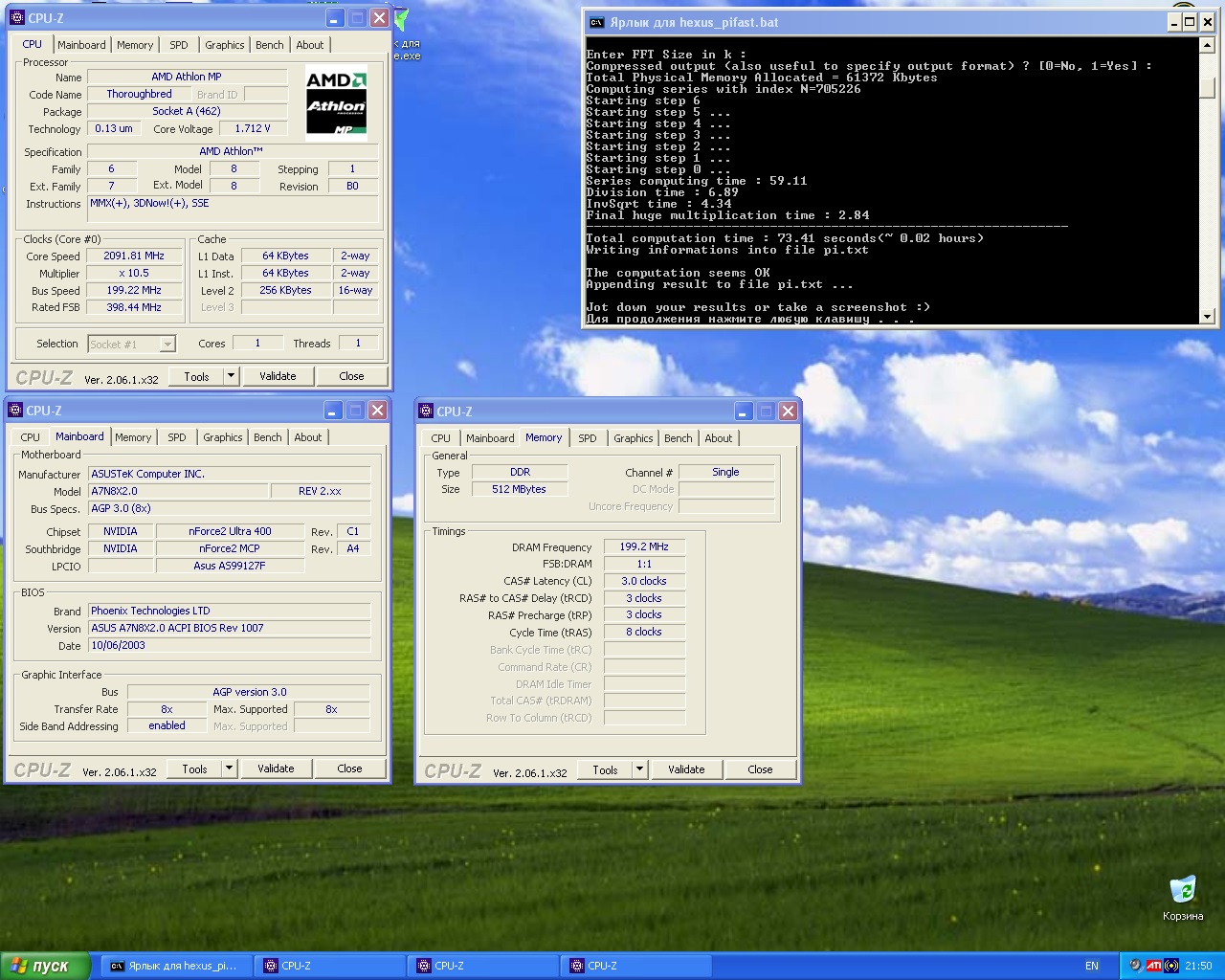Screen dimensions: 1225x980
Task: Click the Total computation time line in console
Action: (x=785, y=238)
